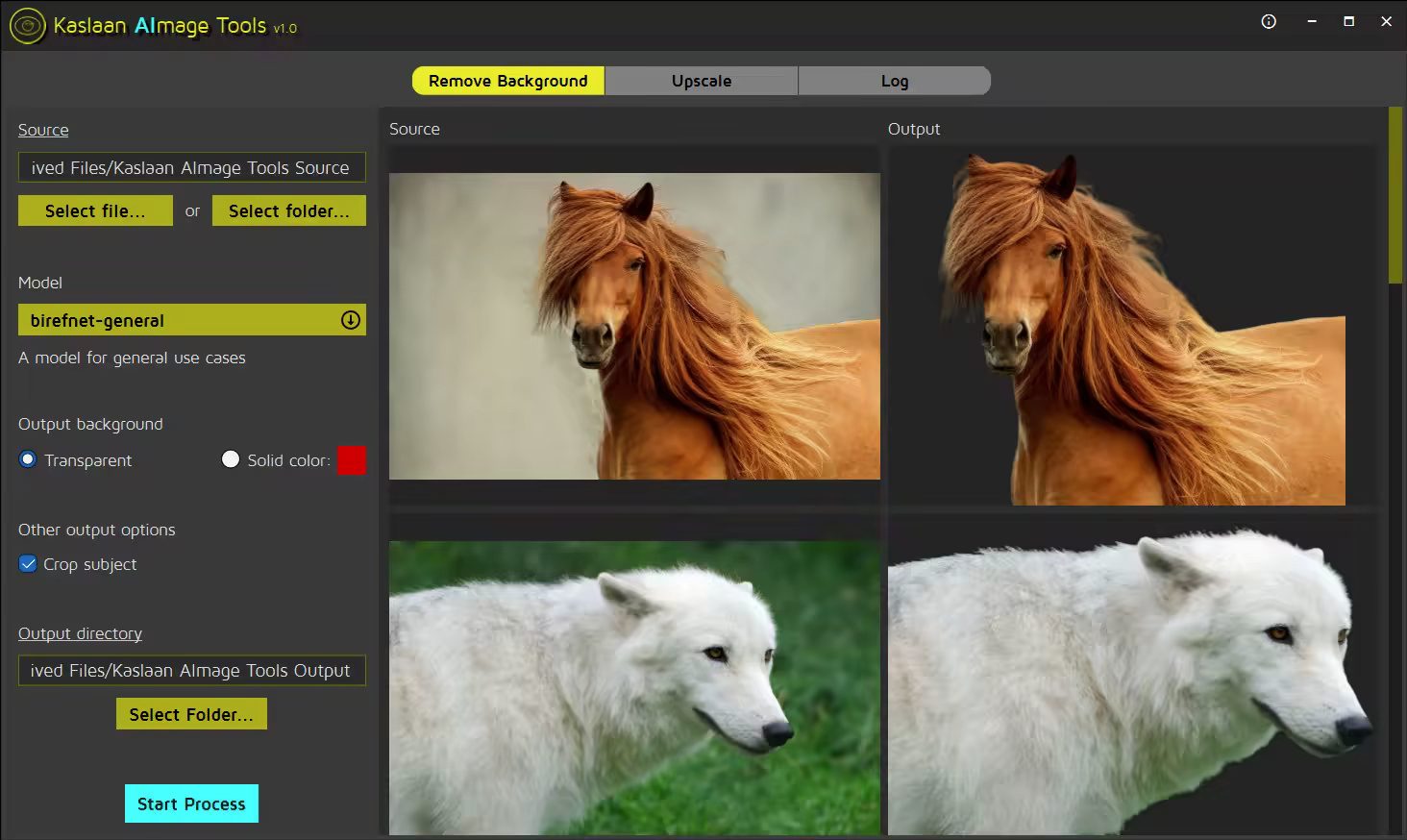This screenshot has height=840, width=1407.
Task: Click the model download arrow icon
Action: pyautogui.click(x=349, y=320)
